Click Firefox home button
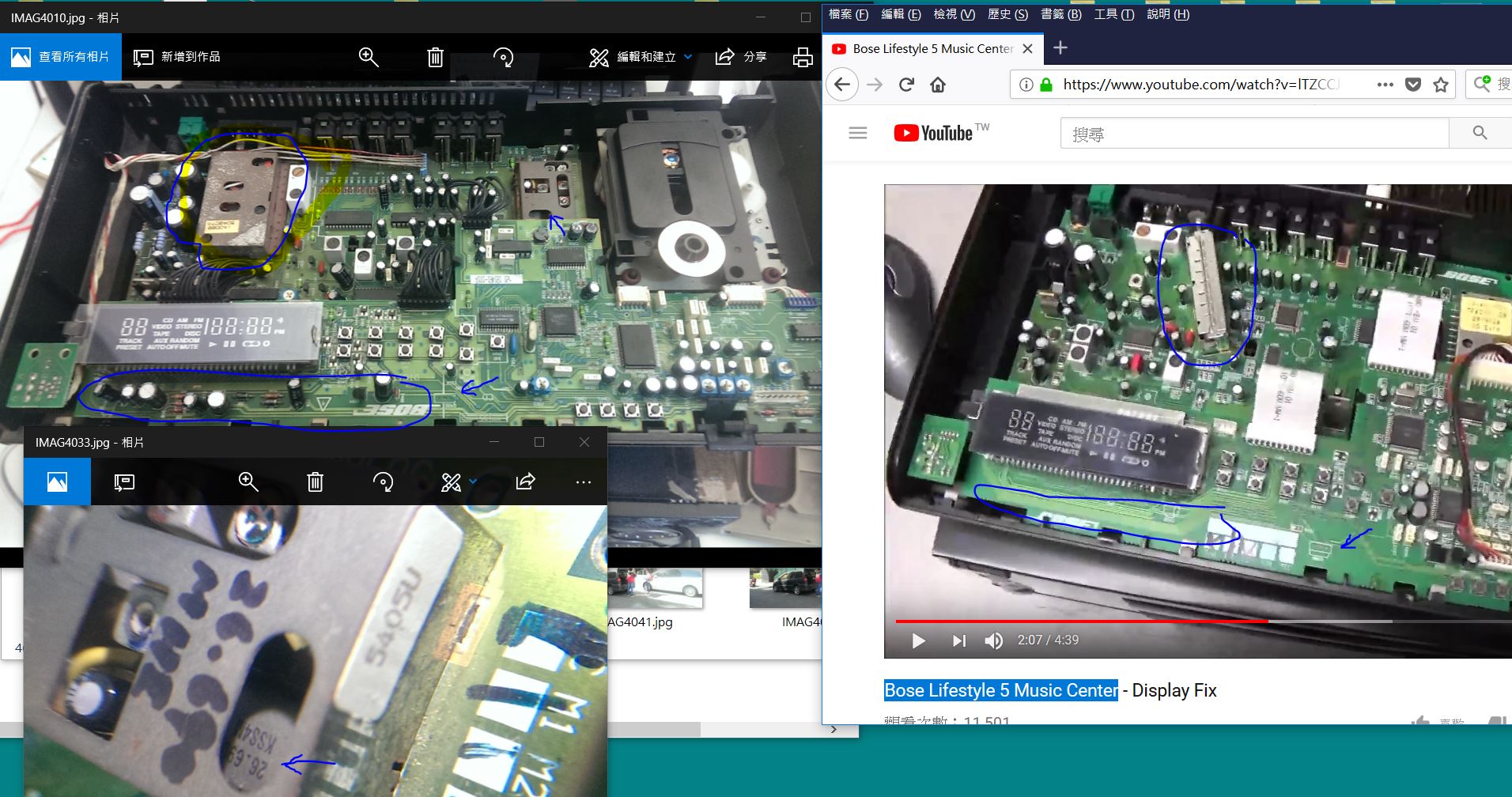Viewport: 1512px width, 797px height. 938,85
